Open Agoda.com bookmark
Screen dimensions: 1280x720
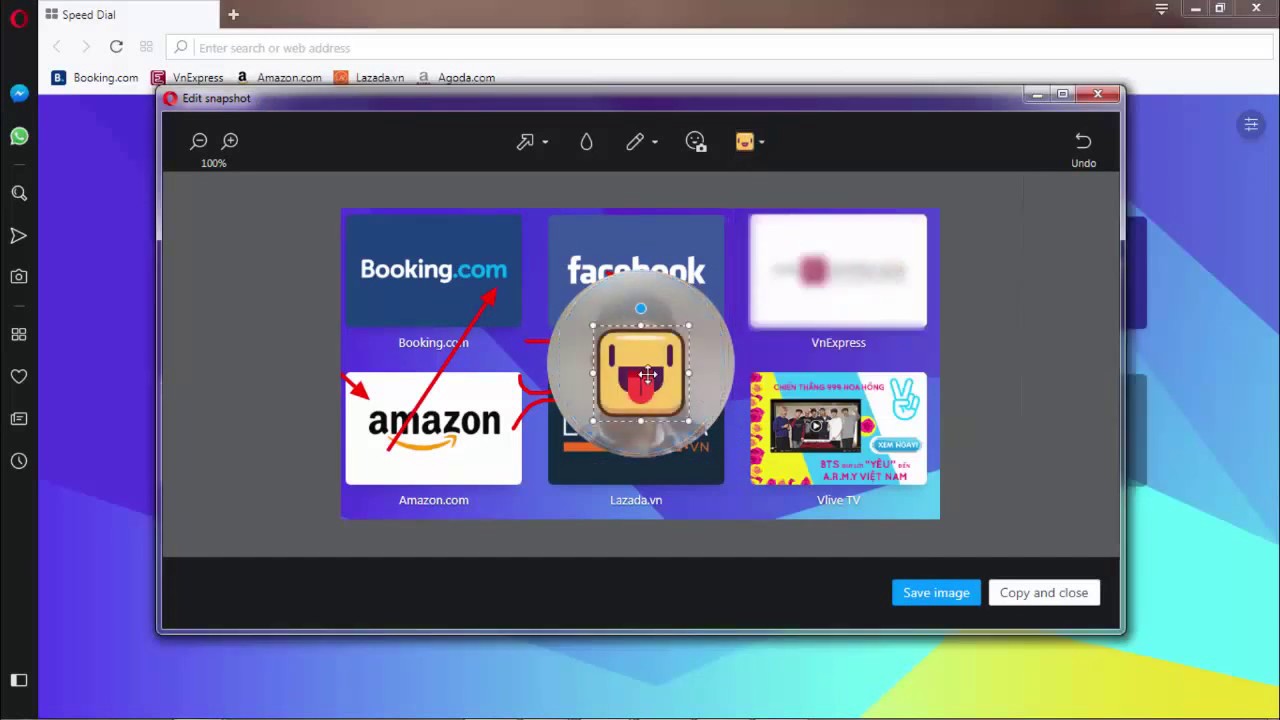click(456, 77)
